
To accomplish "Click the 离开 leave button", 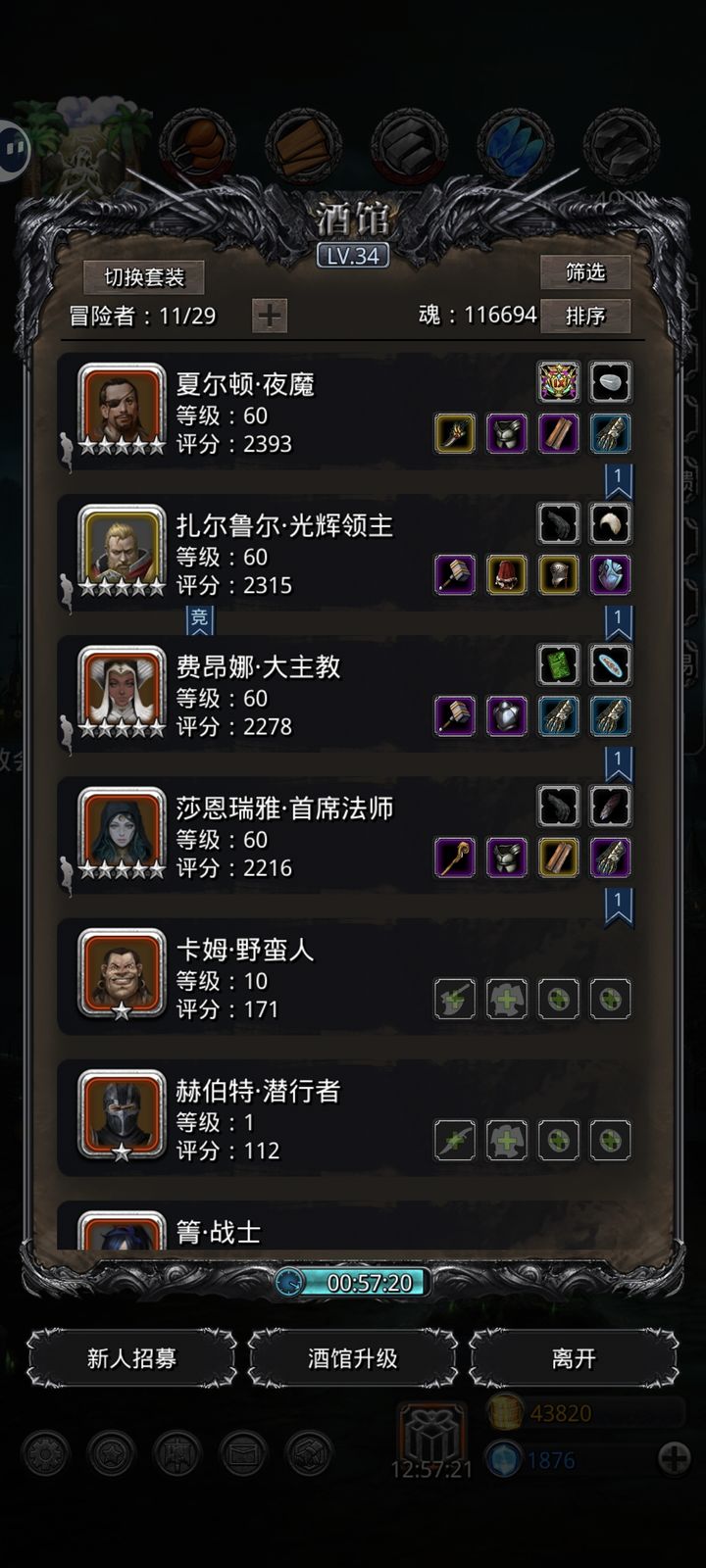I will coord(574,1358).
